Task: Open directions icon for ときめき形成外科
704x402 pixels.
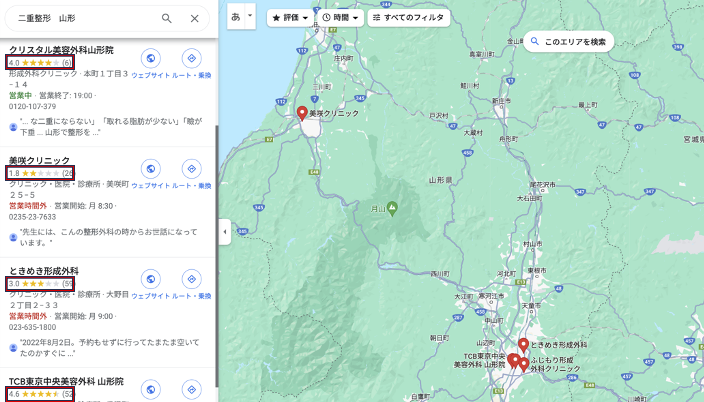Action: (192, 279)
